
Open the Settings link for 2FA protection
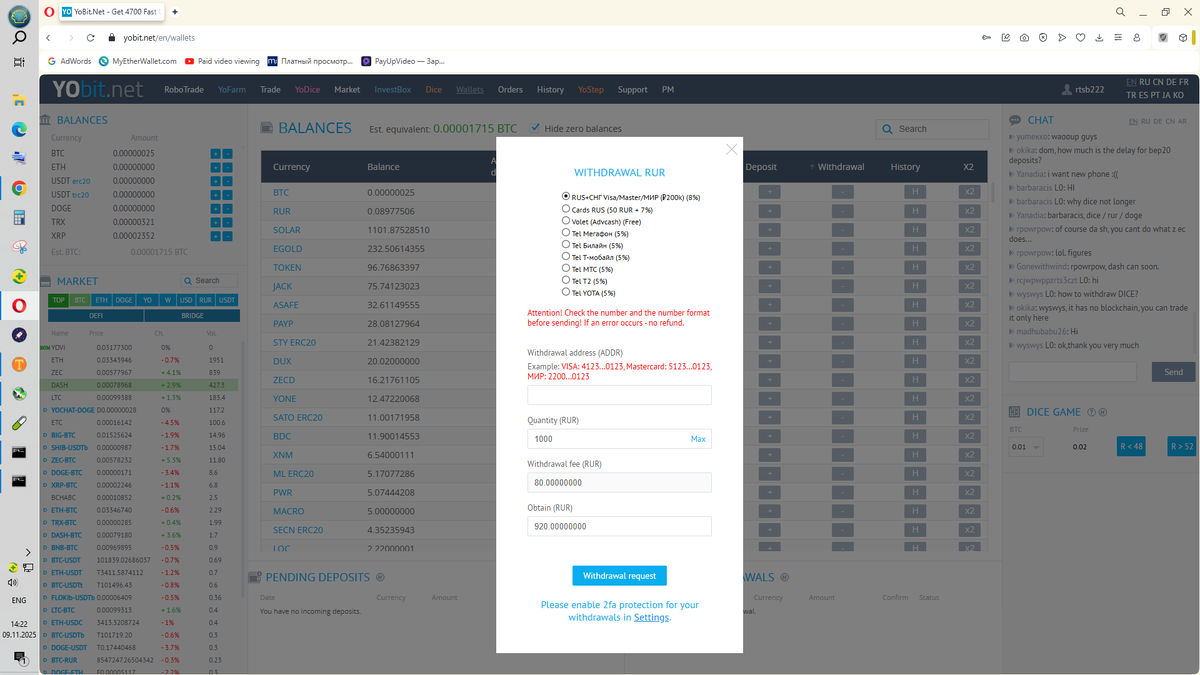click(651, 617)
